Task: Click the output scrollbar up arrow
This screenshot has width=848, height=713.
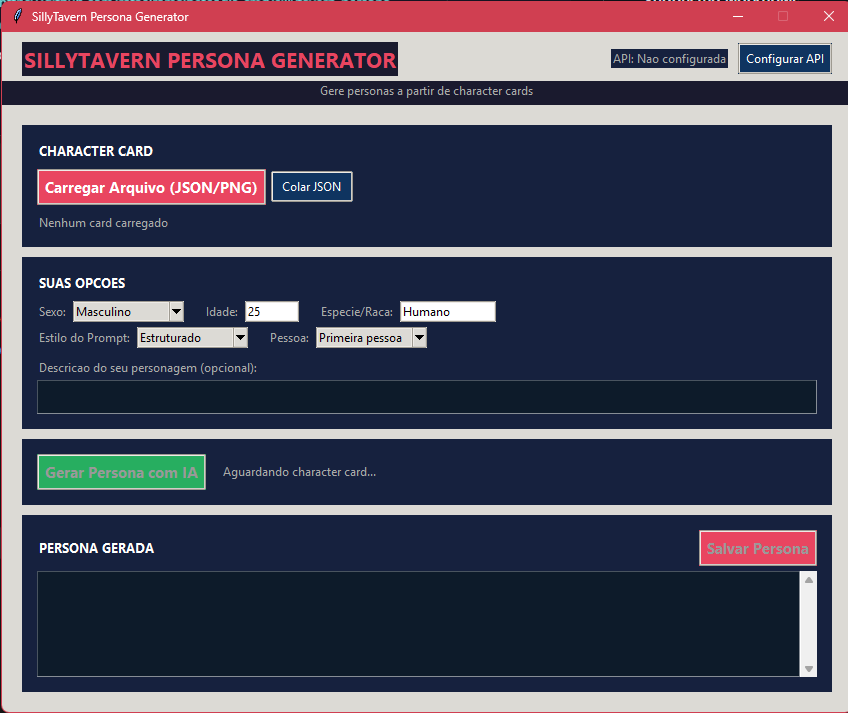Action: pyautogui.click(x=809, y=580)
